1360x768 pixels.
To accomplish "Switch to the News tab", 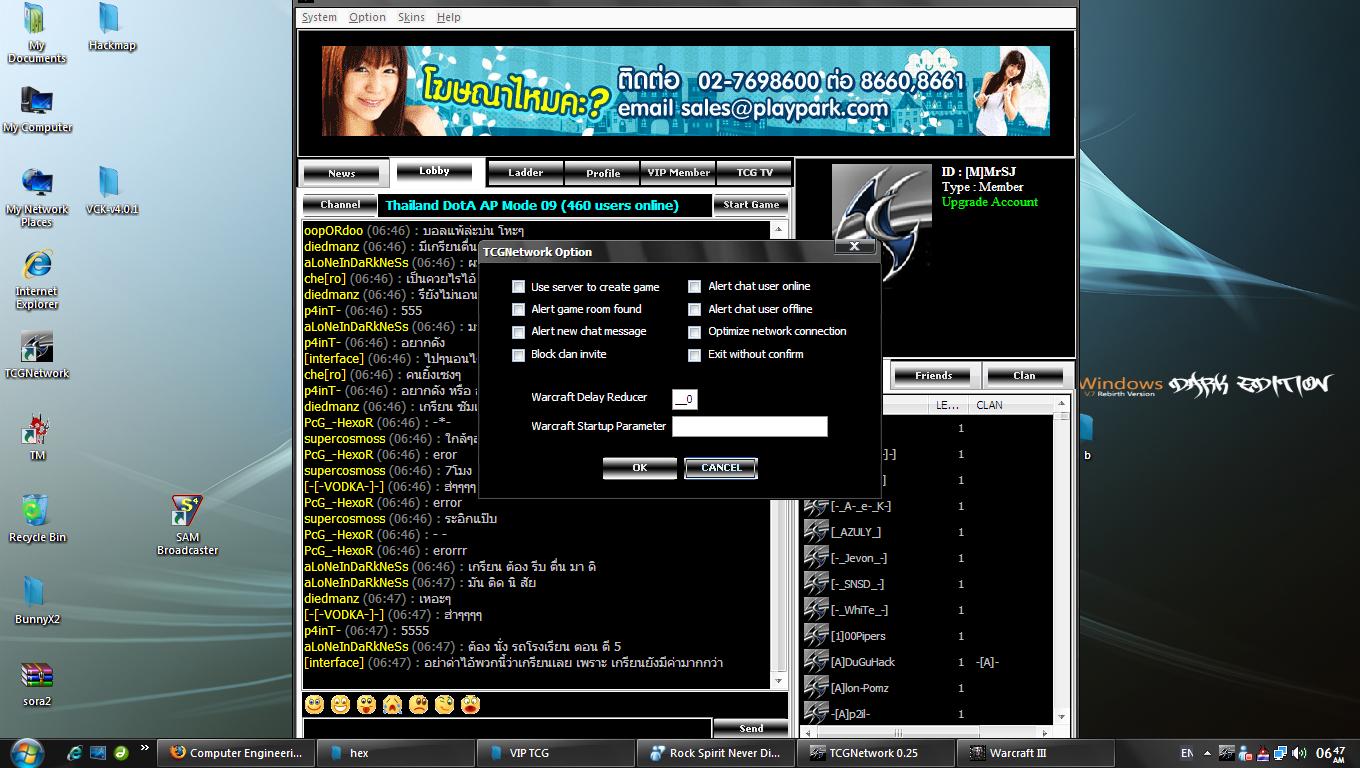I will click(341, 173).
